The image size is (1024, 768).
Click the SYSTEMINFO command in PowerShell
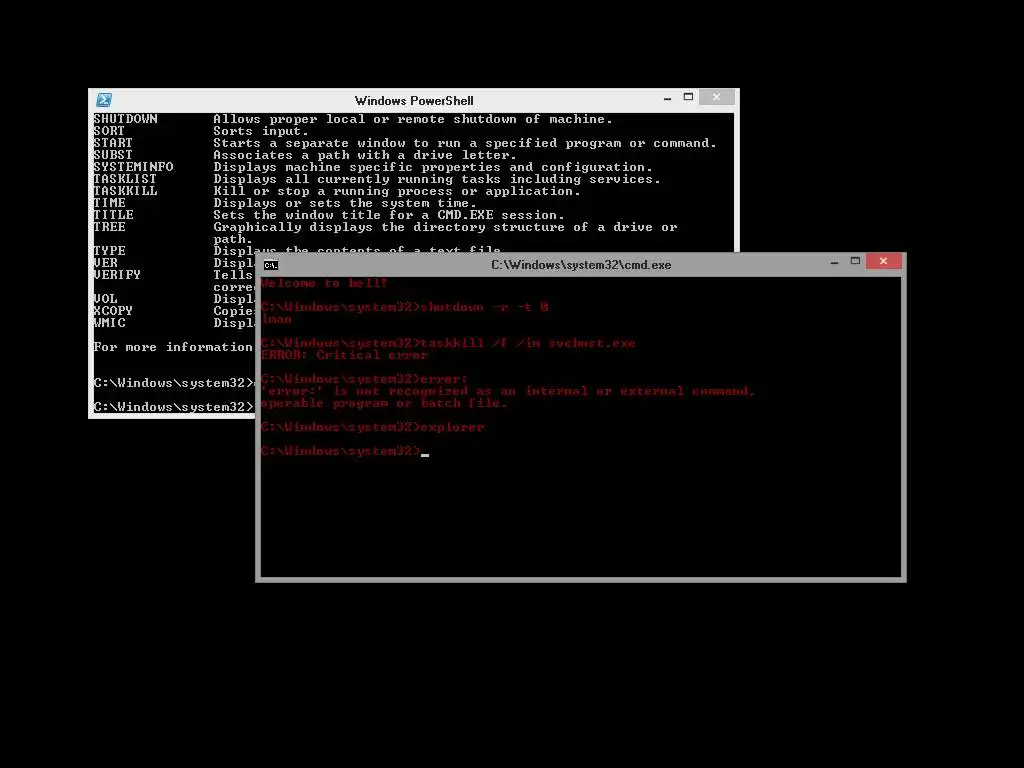(133, 167)
